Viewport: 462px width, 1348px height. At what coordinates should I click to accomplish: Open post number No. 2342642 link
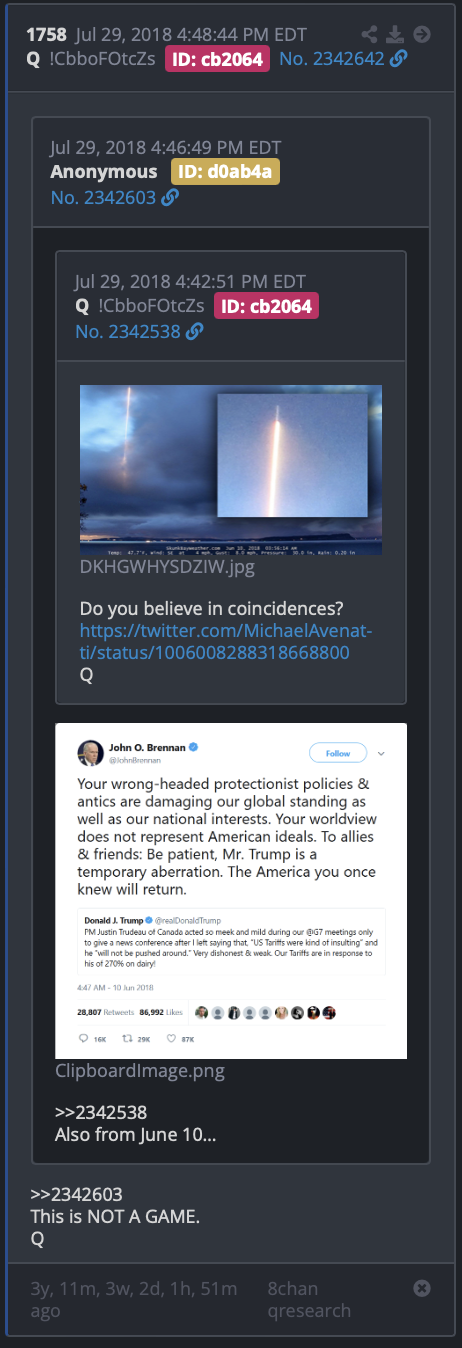(332, 59)
